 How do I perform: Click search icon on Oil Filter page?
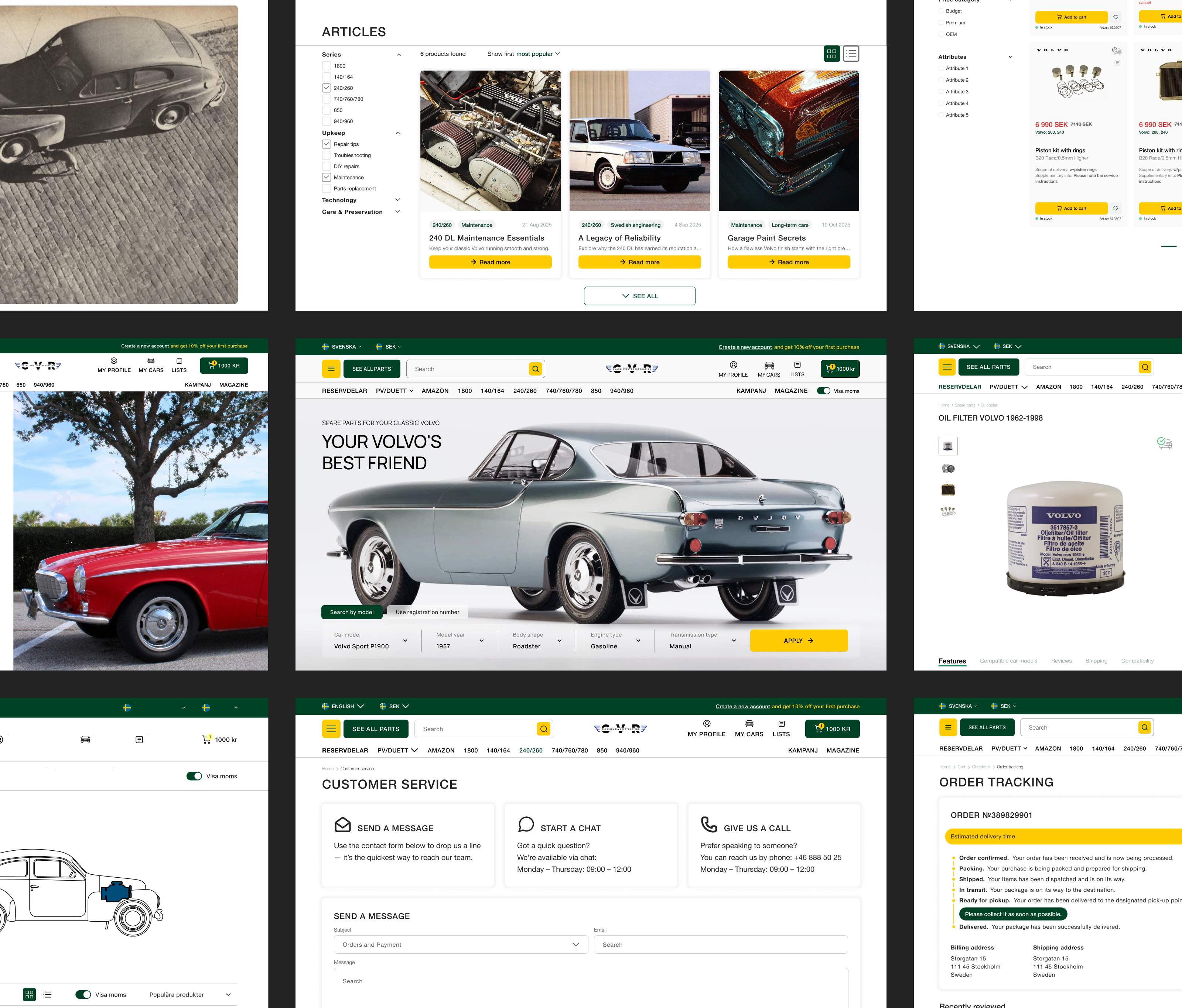(1145, 367)
